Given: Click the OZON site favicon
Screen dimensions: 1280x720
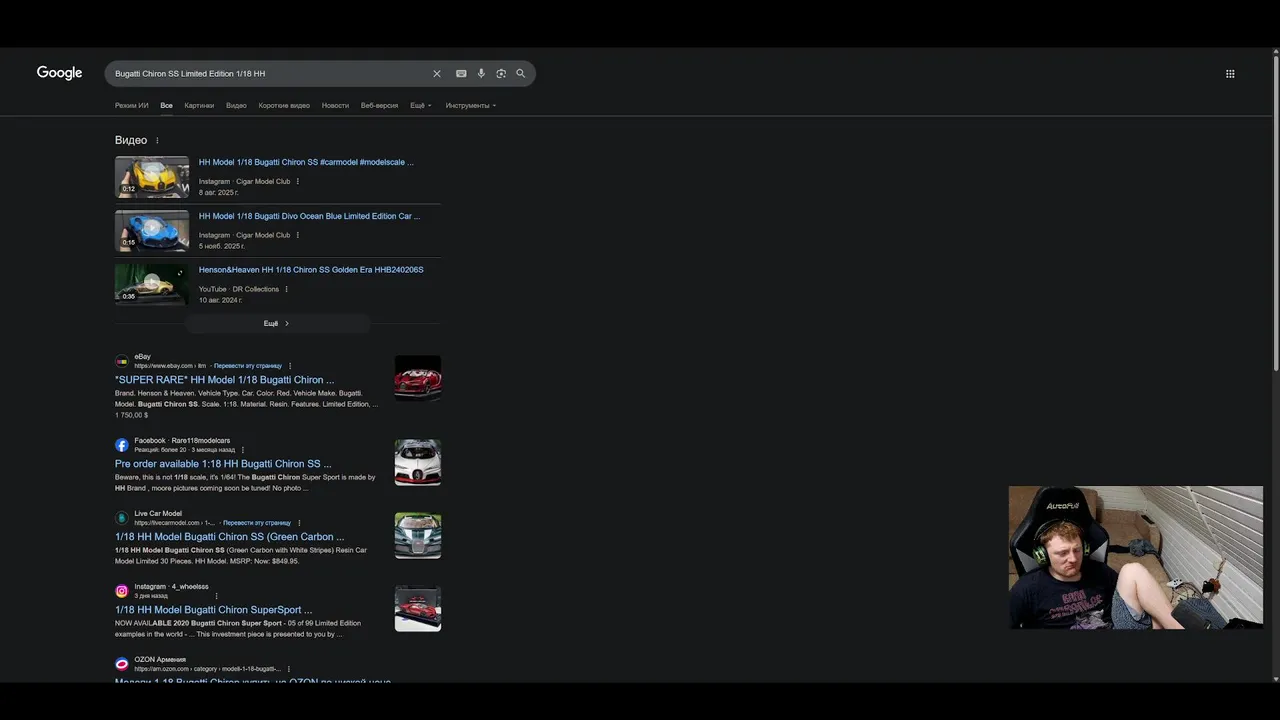Looking at the screenshot, I should 122,664.
